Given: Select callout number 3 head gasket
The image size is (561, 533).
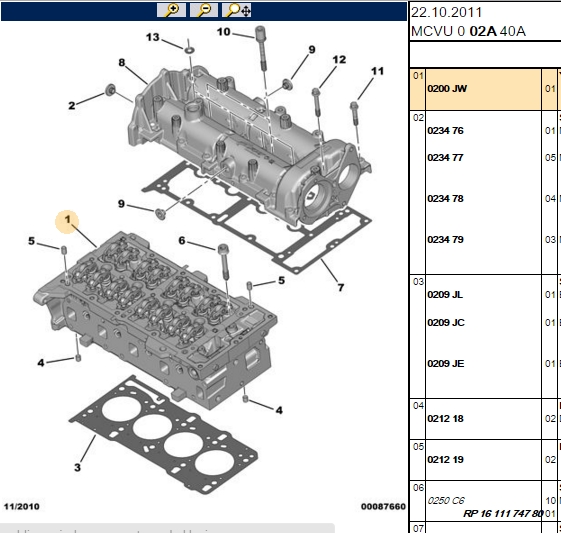Looking at the screenshot, I should (x=77, y=467).
